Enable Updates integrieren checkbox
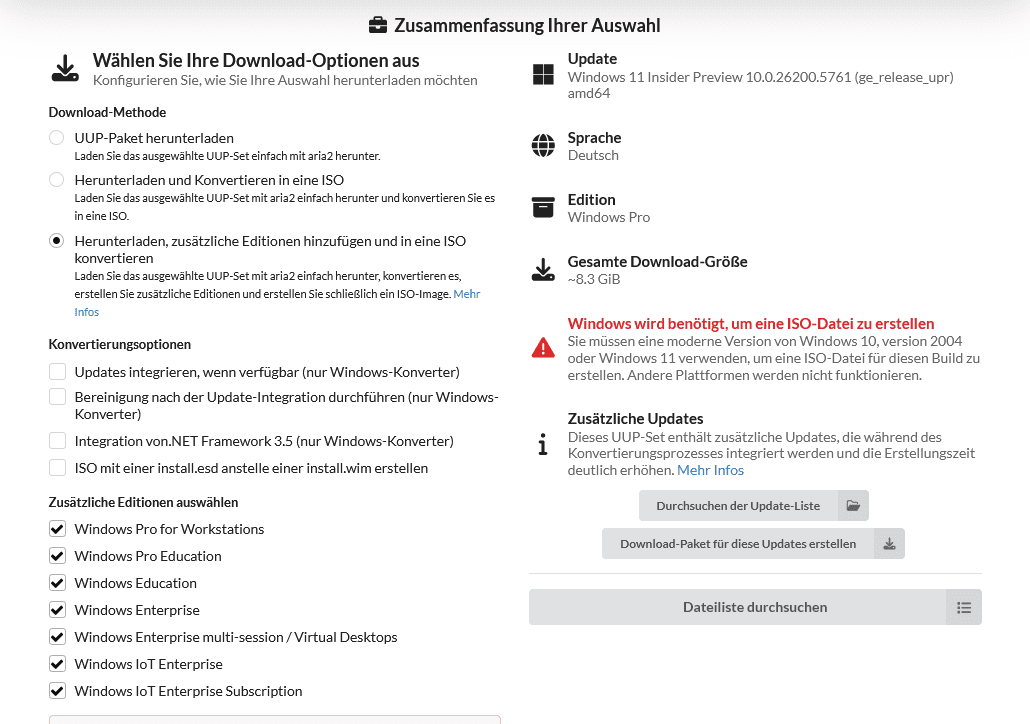The width and height of the screenshot is (1030, 724). point(58,372)
